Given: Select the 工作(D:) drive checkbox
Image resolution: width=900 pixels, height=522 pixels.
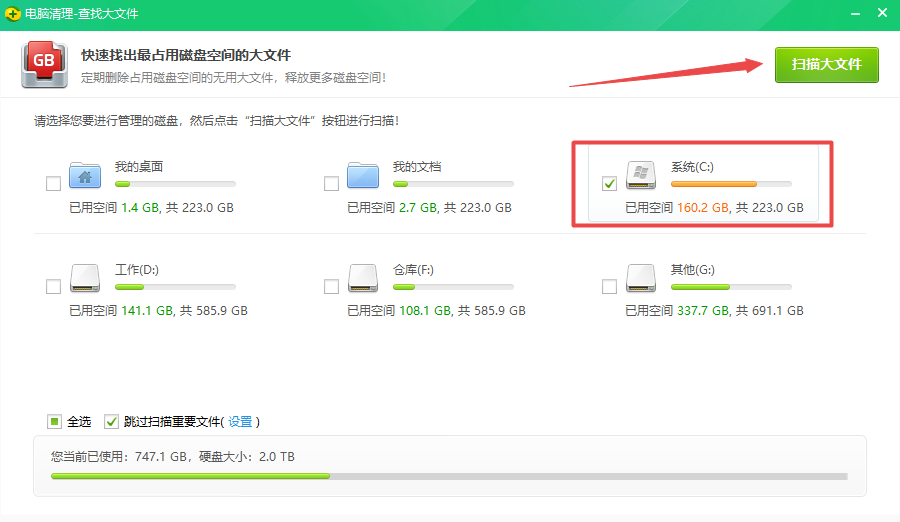Looking at the screenshot, I should [54, 287].
